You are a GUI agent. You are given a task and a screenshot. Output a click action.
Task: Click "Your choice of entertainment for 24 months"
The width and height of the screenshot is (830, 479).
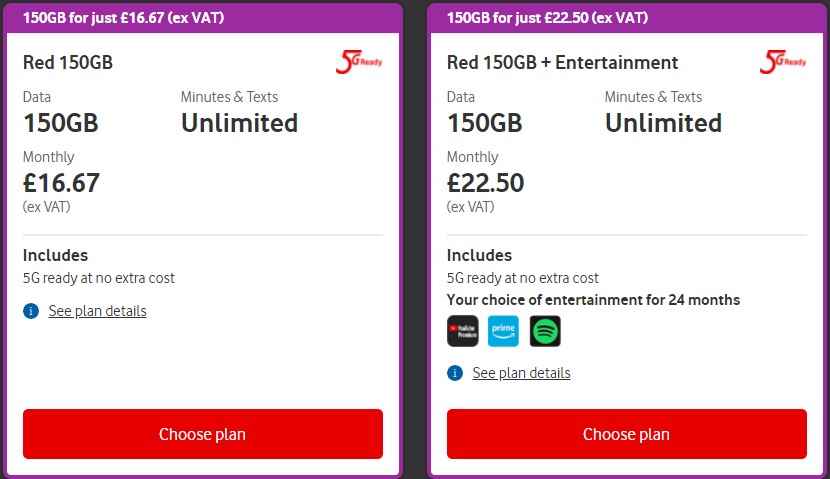click(593, 300)
